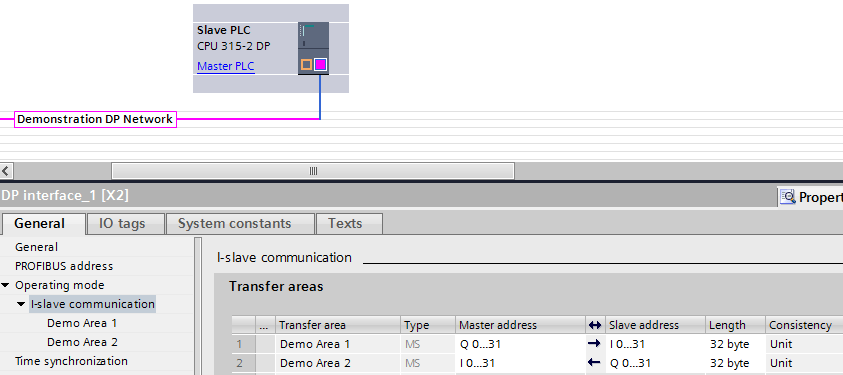Click the DP interface_1 [X2] title bar
The height and width of the screenshot is (375, 843).
(x=387, y=196)
